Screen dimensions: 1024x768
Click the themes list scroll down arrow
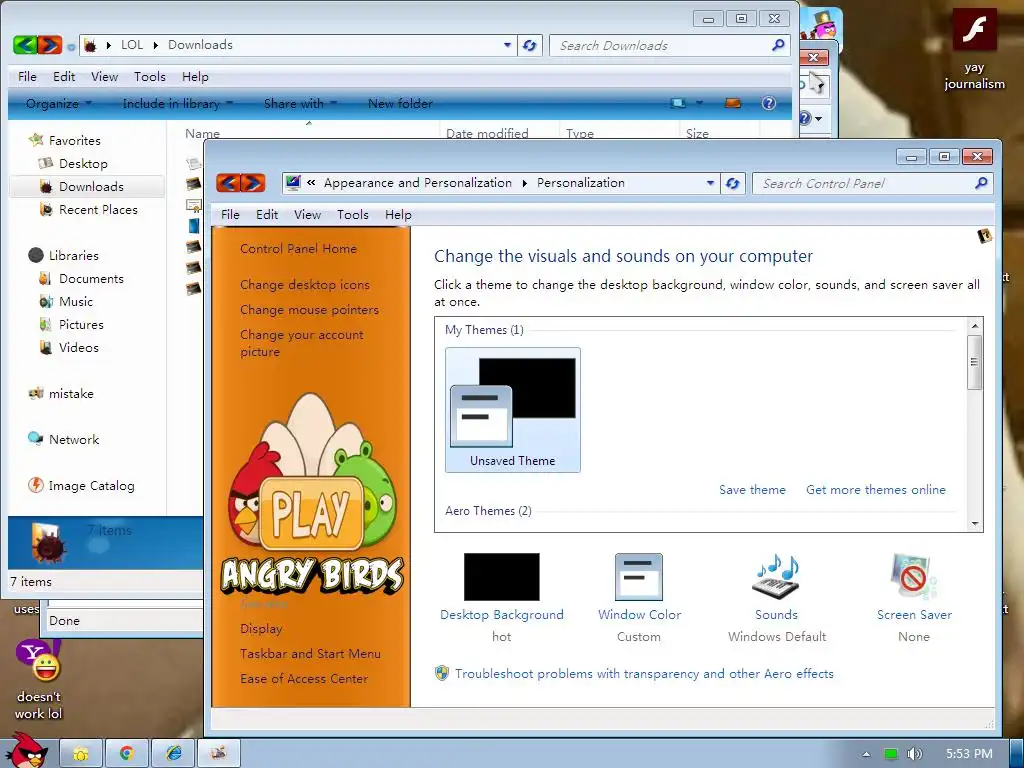click(x=974, y=524)
